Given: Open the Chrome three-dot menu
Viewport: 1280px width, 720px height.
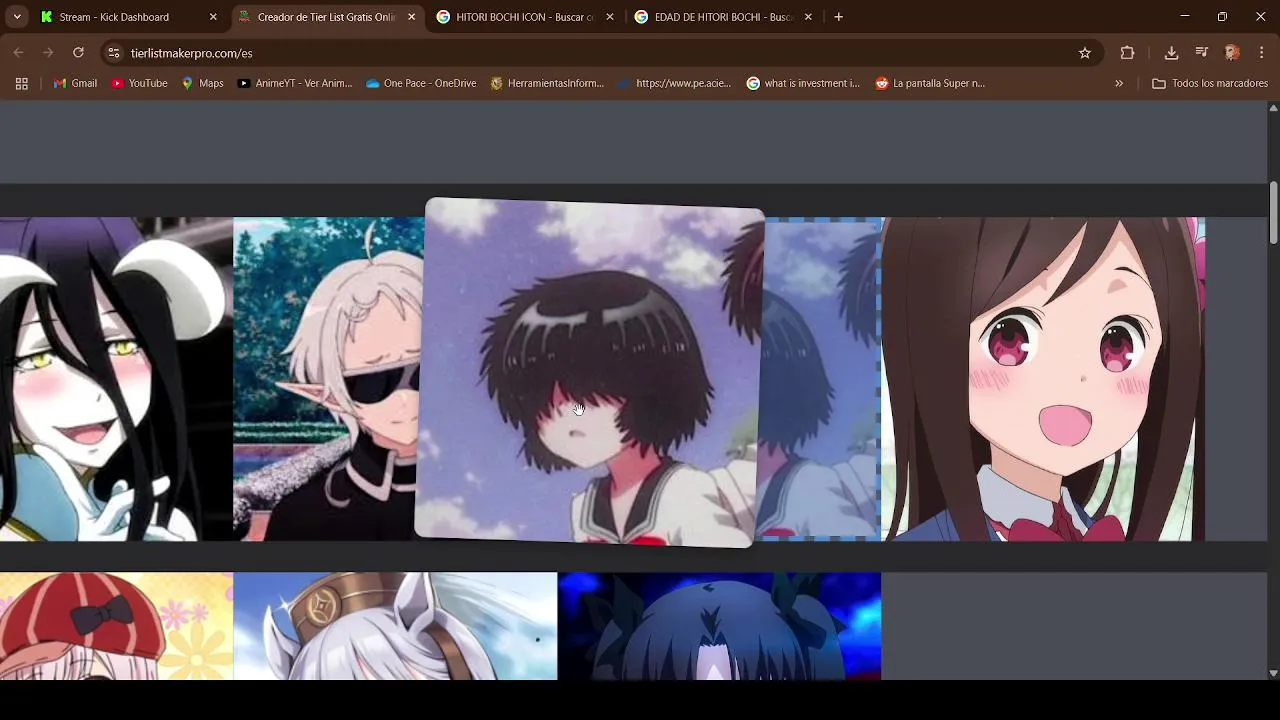Looking at the screenshot, I should click(1262, 53).
